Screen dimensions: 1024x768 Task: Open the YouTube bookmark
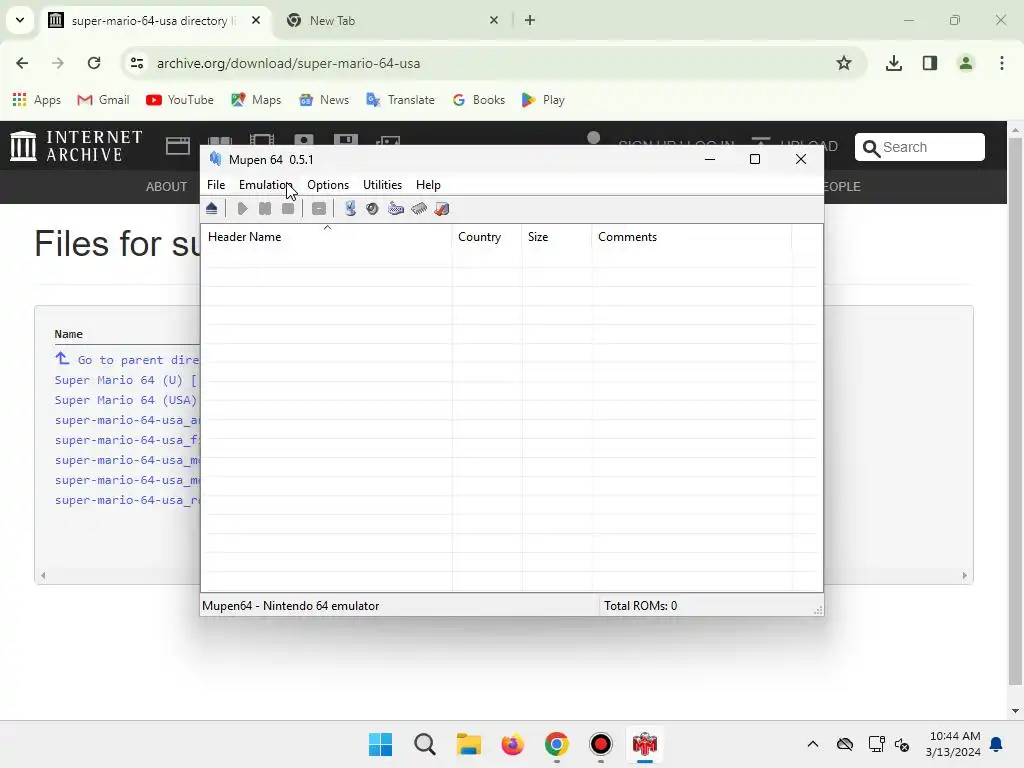[180, 100]
